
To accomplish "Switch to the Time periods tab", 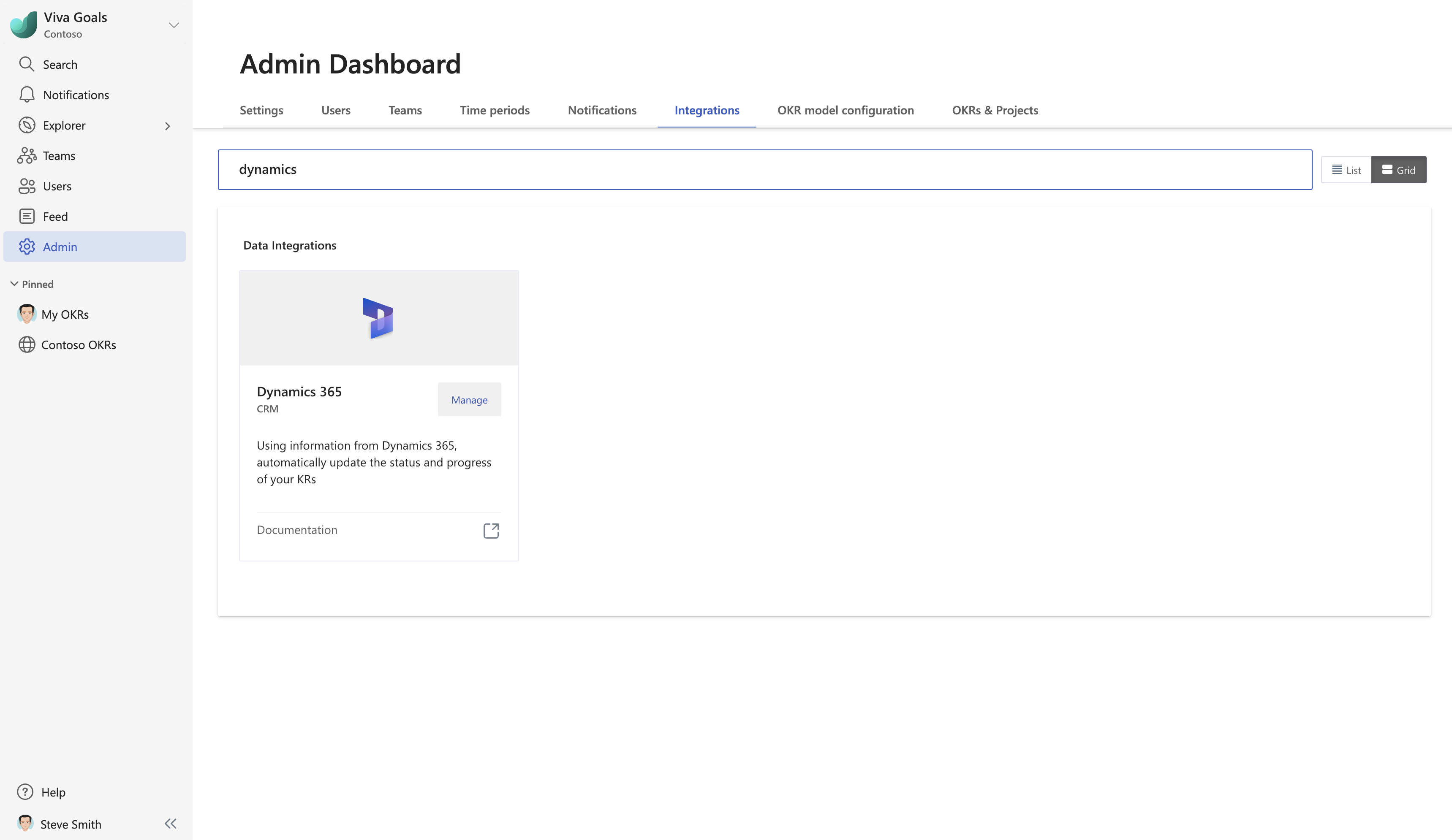I will tap(495, 110).
